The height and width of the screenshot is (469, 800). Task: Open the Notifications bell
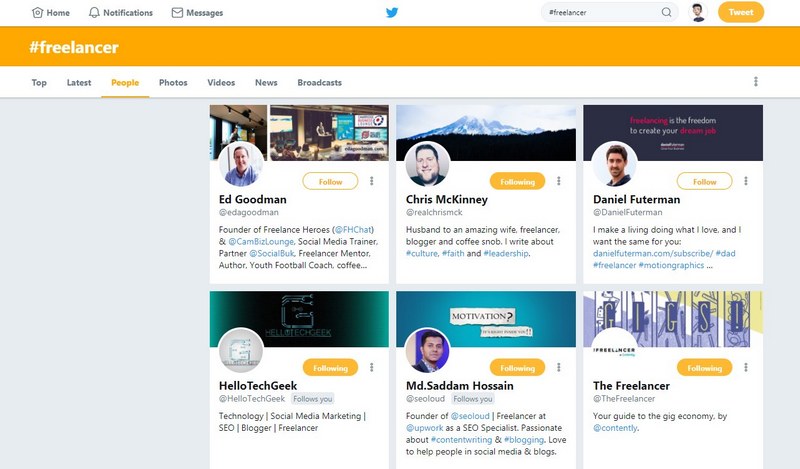click(94, 13)
